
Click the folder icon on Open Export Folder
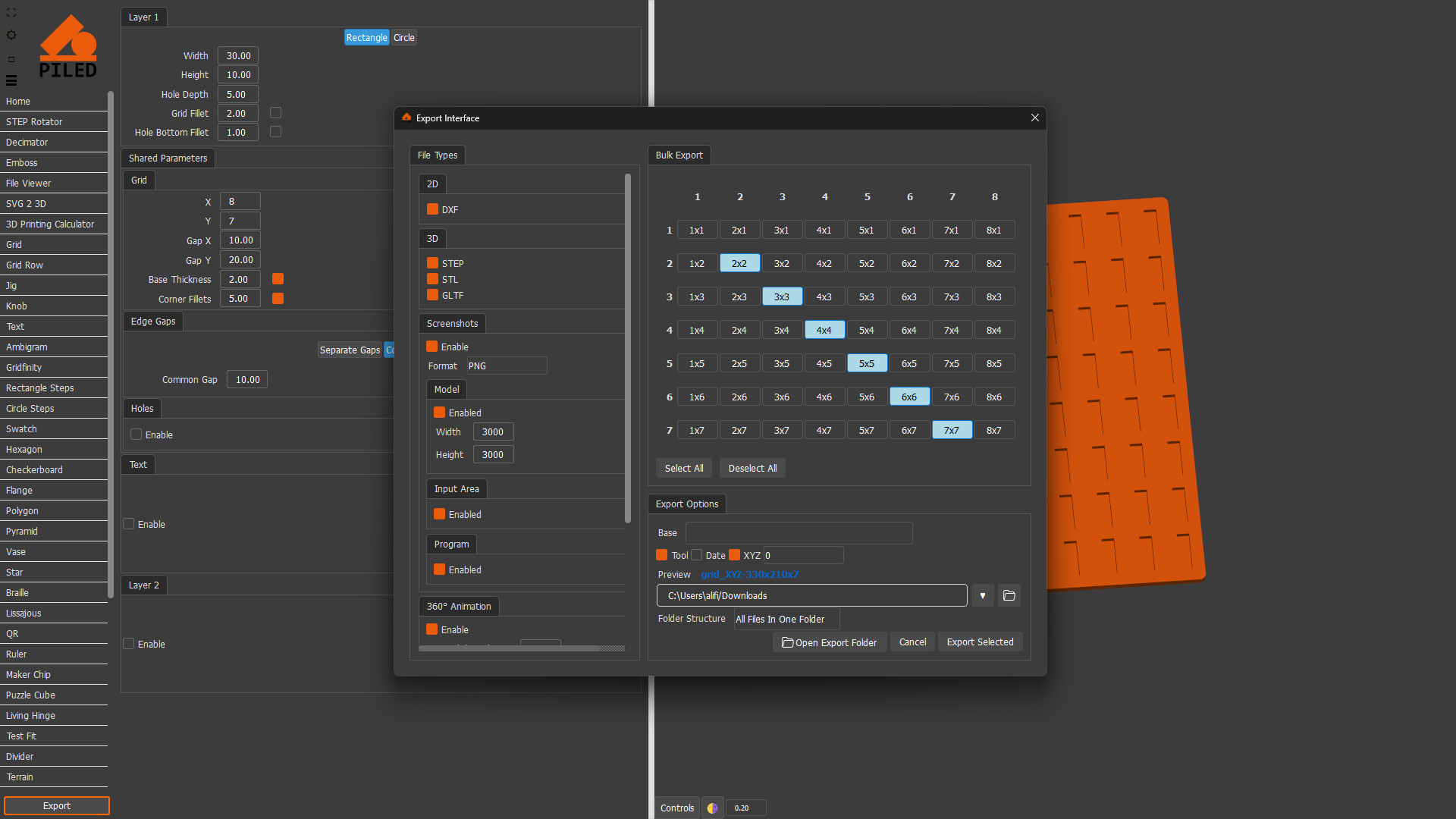click(x=787, y=642)
